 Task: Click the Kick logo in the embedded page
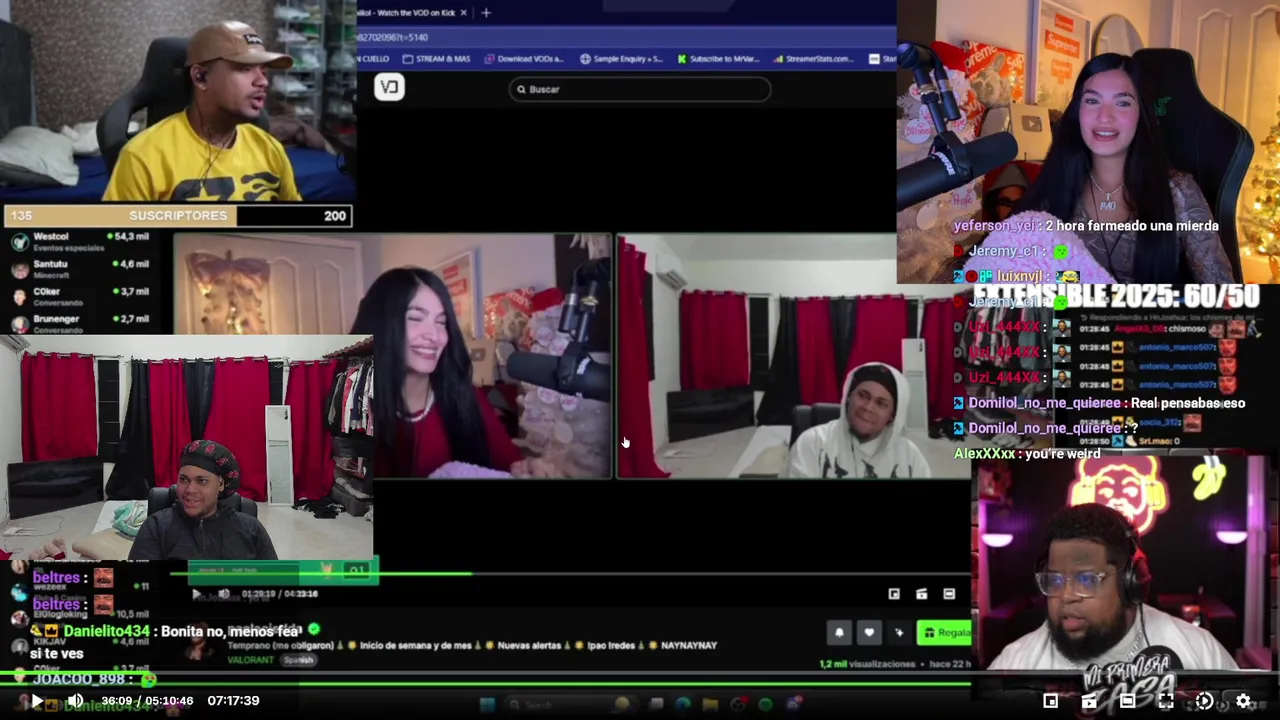tap(389, 88)
